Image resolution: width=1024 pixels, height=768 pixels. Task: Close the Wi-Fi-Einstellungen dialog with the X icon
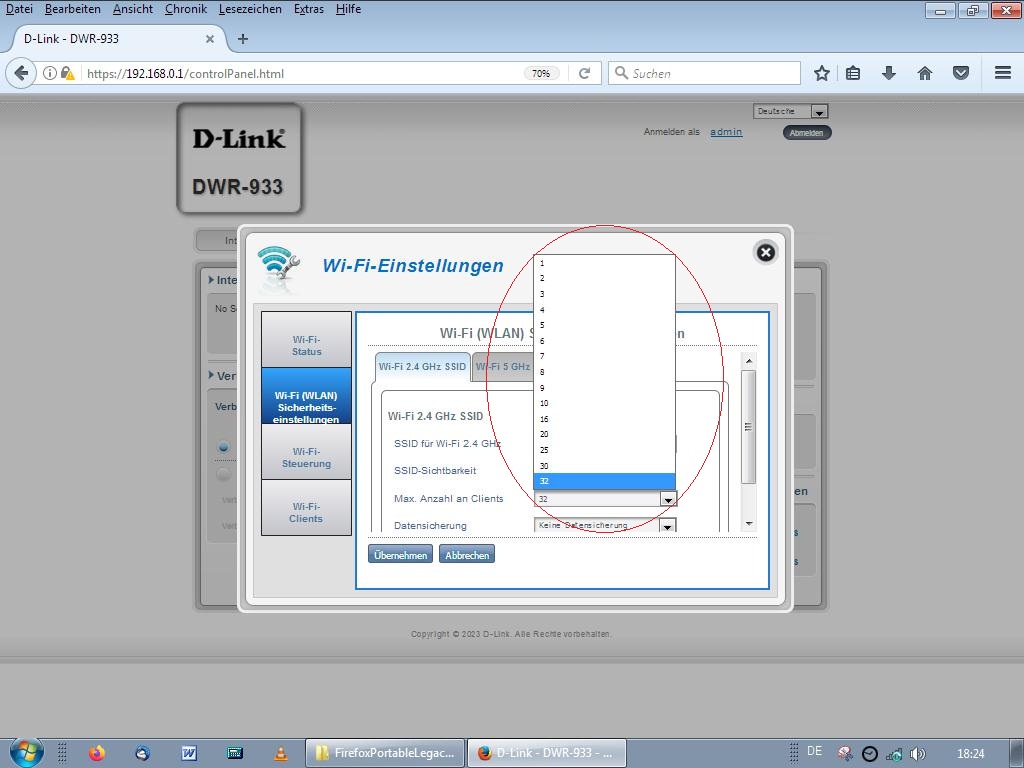(x=765, y=253)
